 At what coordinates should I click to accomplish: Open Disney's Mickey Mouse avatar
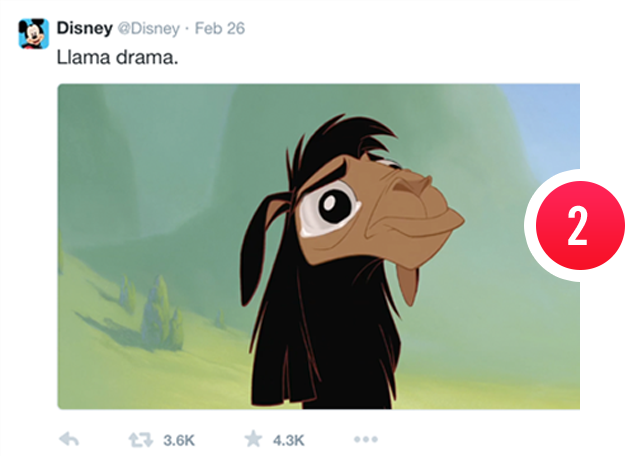34,33
